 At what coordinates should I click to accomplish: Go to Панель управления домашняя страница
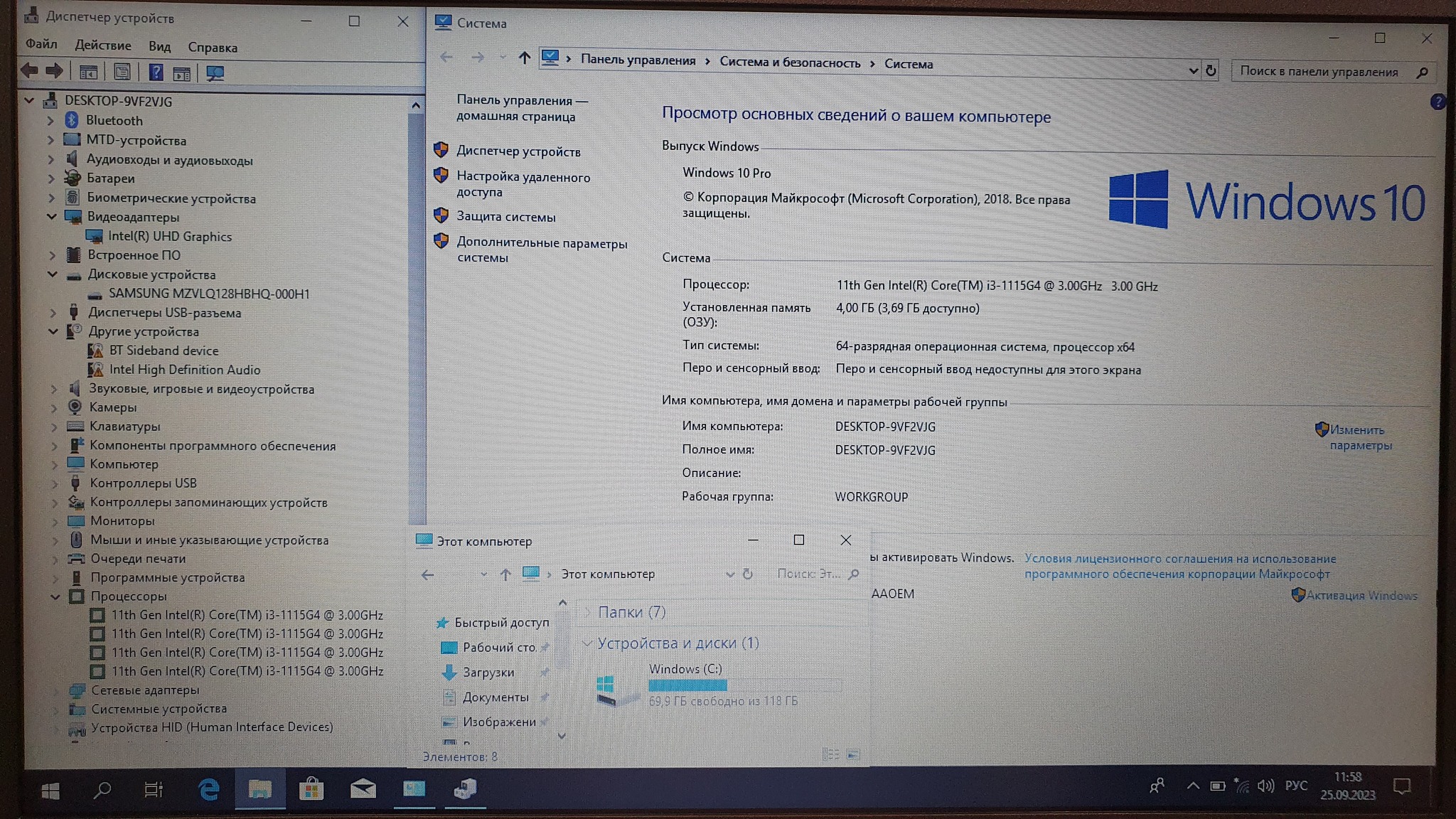[522, 108]
